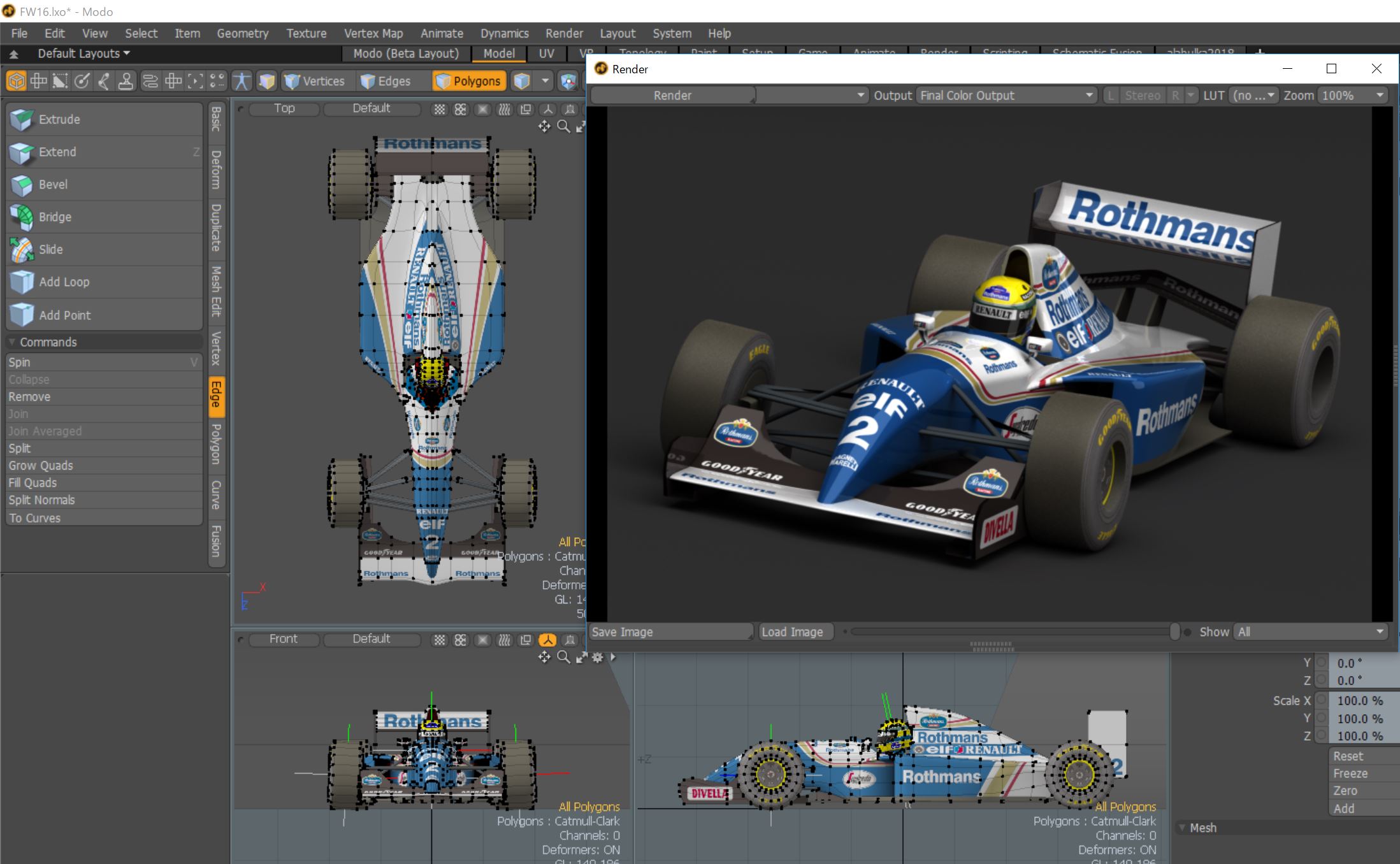Open dropdown arrow next to Items cube

pyautogui.click(x=545, y=81)
